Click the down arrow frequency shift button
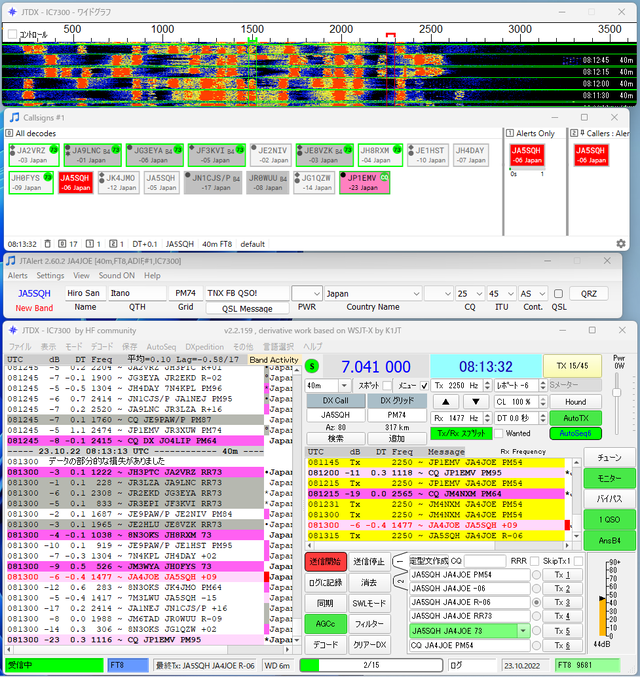640x677 pixels. pos(475,402)
